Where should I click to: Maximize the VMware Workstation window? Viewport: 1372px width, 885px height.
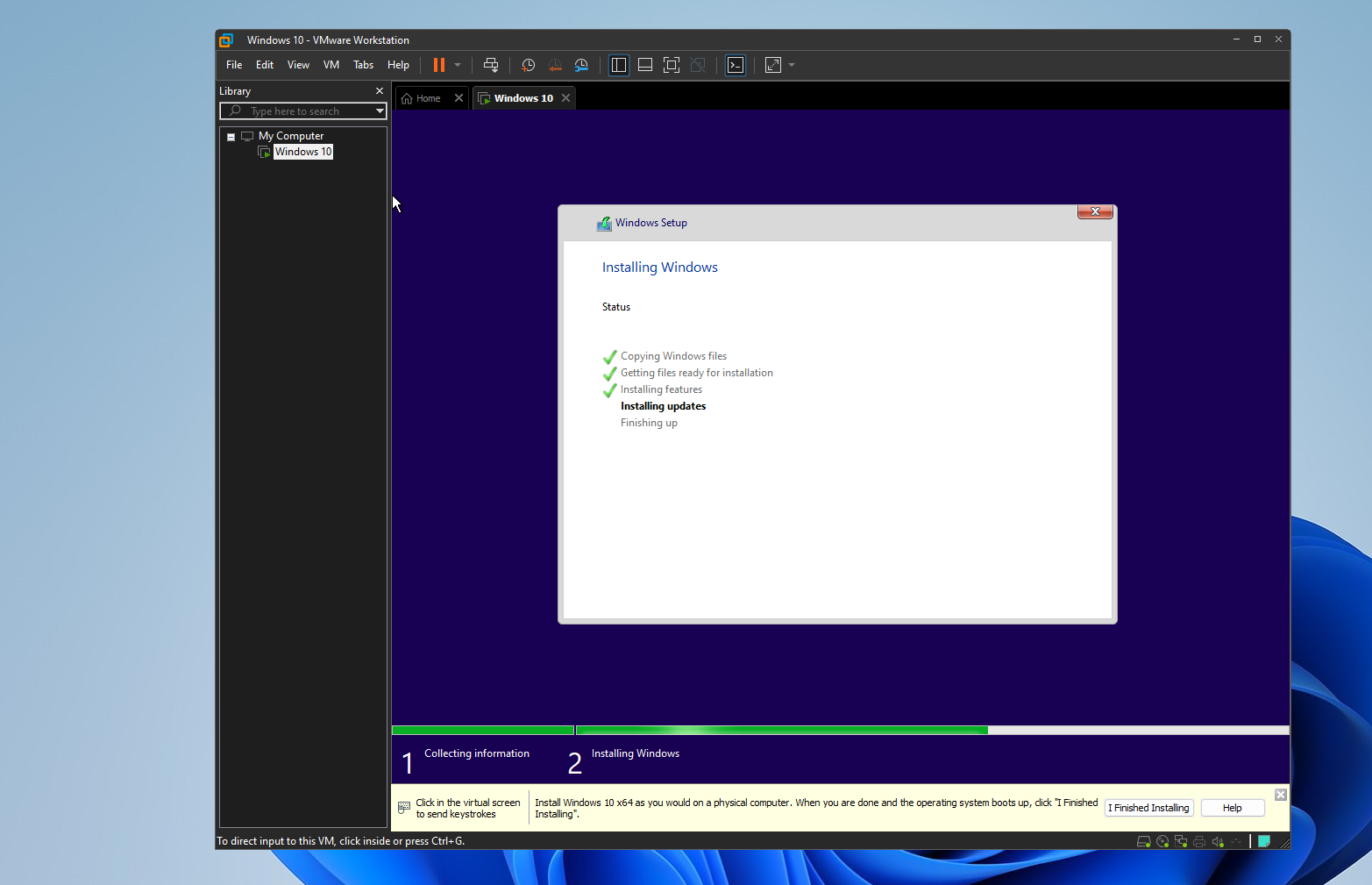coord(1257,39)
